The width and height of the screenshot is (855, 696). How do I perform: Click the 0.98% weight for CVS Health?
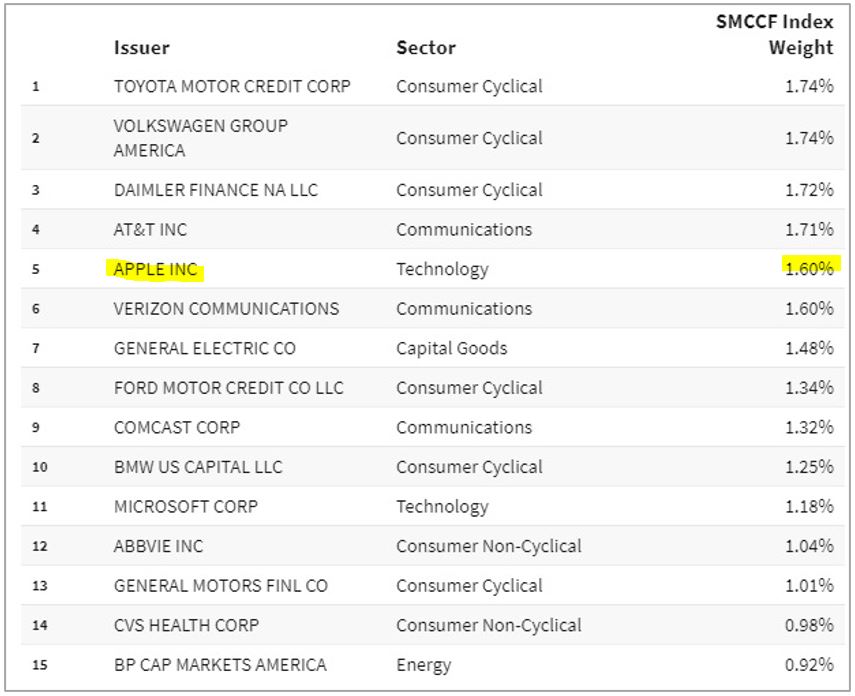pyautogui.click(x=809, y=625)
